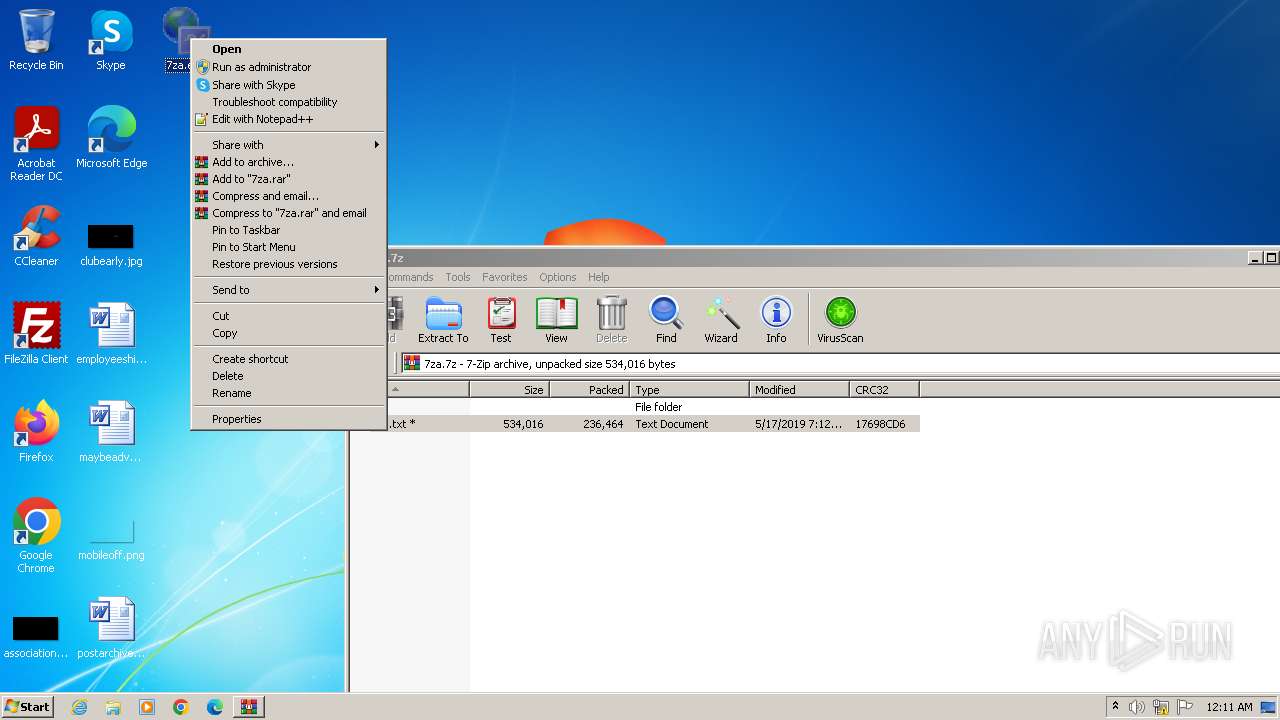Open the Tools menu in WinRAR
The image size is (1280, 720).
(x=458, y=277)
